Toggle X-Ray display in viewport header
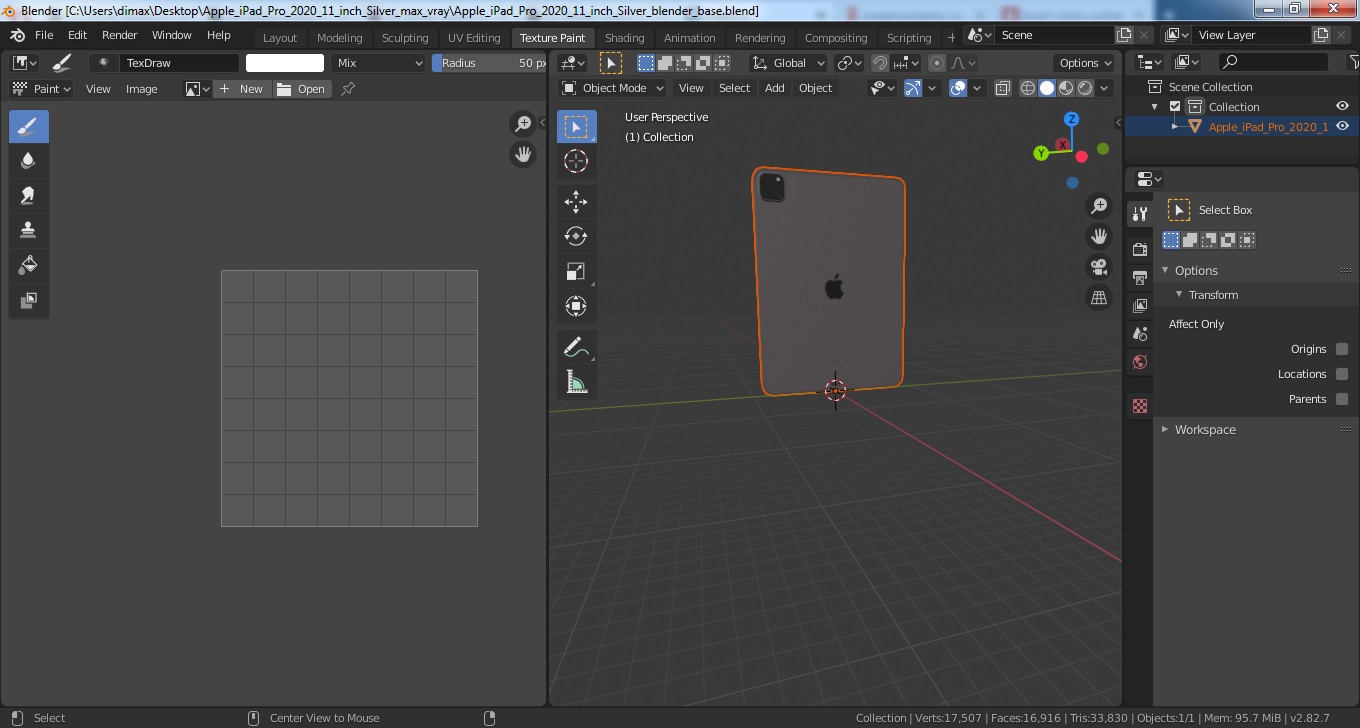 (1003, 88)
